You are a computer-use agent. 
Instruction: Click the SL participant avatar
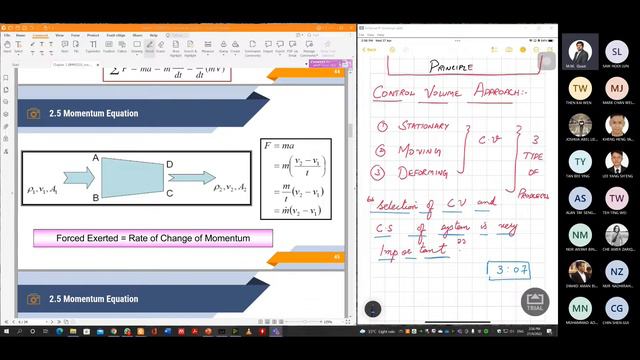[x=617, y=52]
